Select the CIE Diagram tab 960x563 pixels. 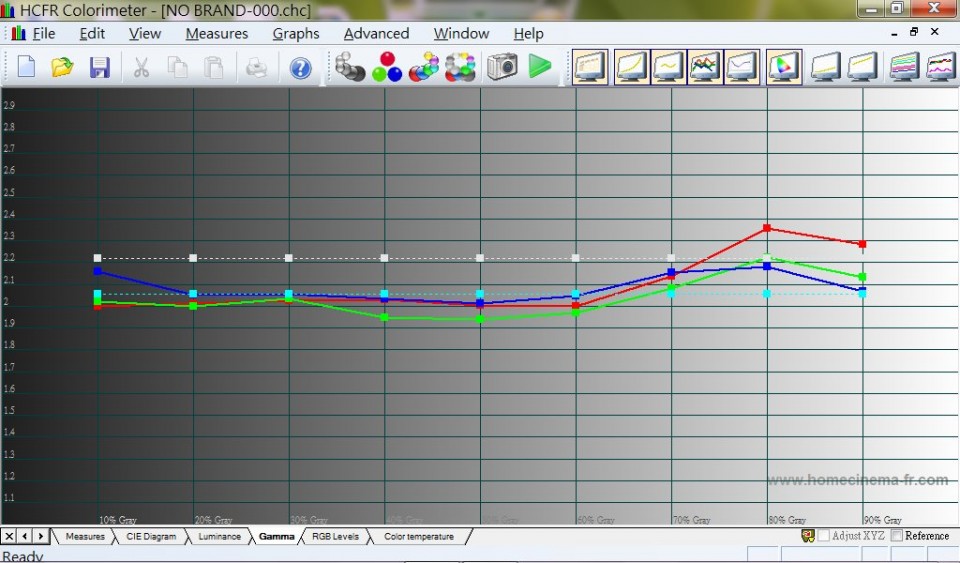(151, 537)
